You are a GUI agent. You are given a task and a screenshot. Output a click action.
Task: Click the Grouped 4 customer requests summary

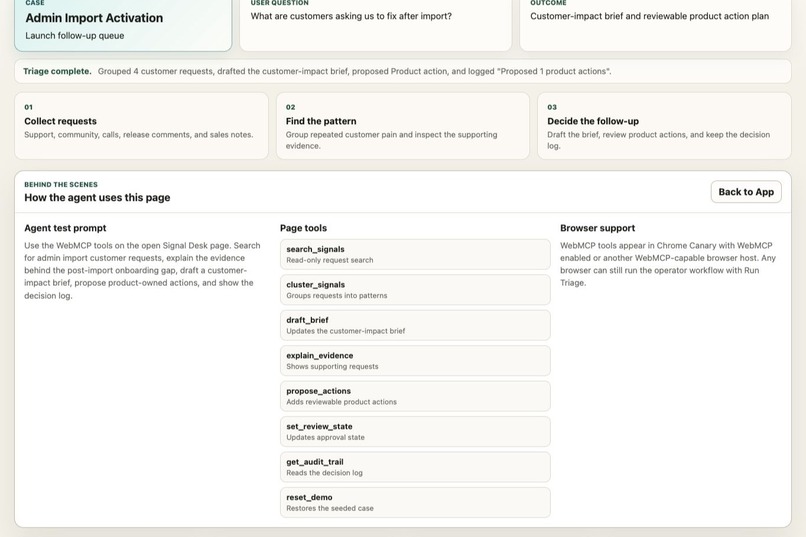coord(354,71)
